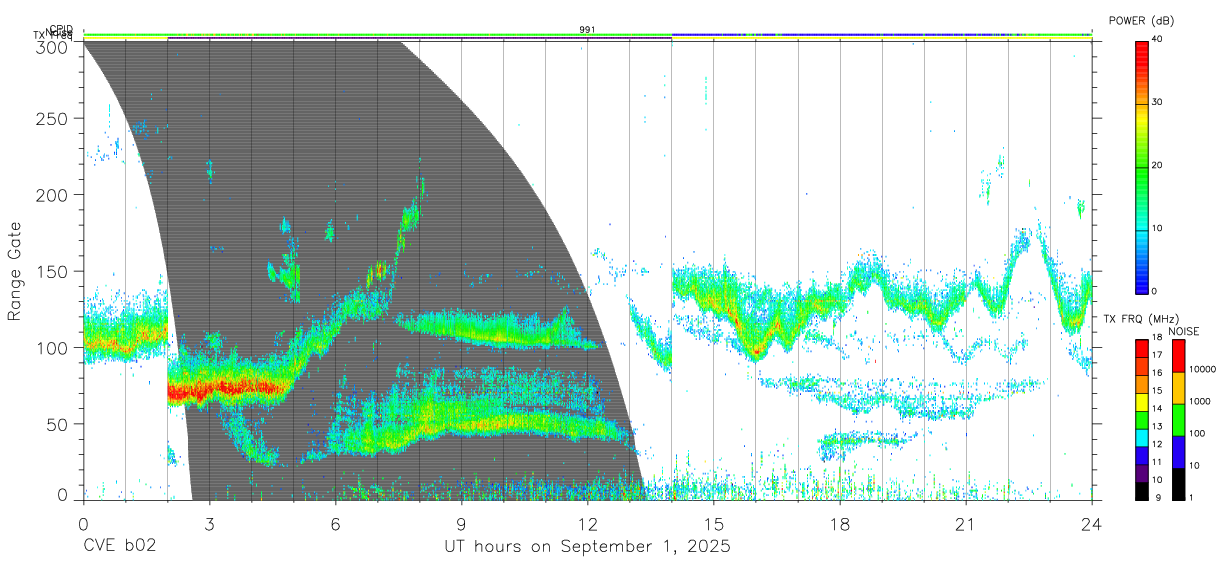Image resolution: width=1228 pixels, height=567 pixels.
Task: Click the "12" UT hour tick label
Action: [x=588, y=524]
